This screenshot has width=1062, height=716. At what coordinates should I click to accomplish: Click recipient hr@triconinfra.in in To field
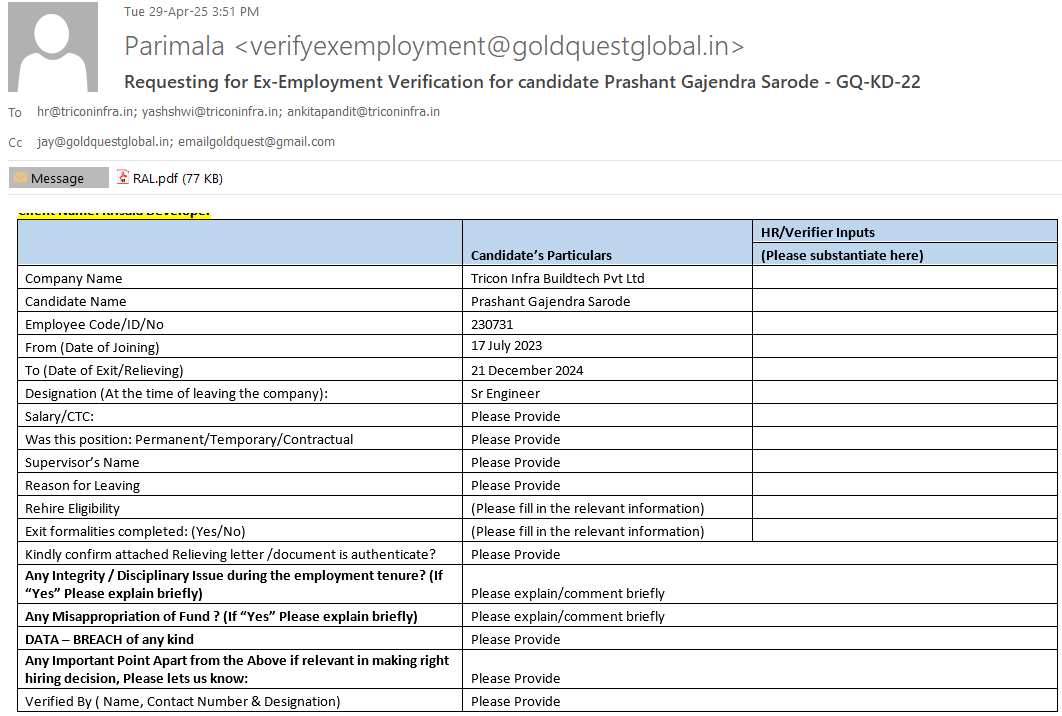(x=85, y=112)
